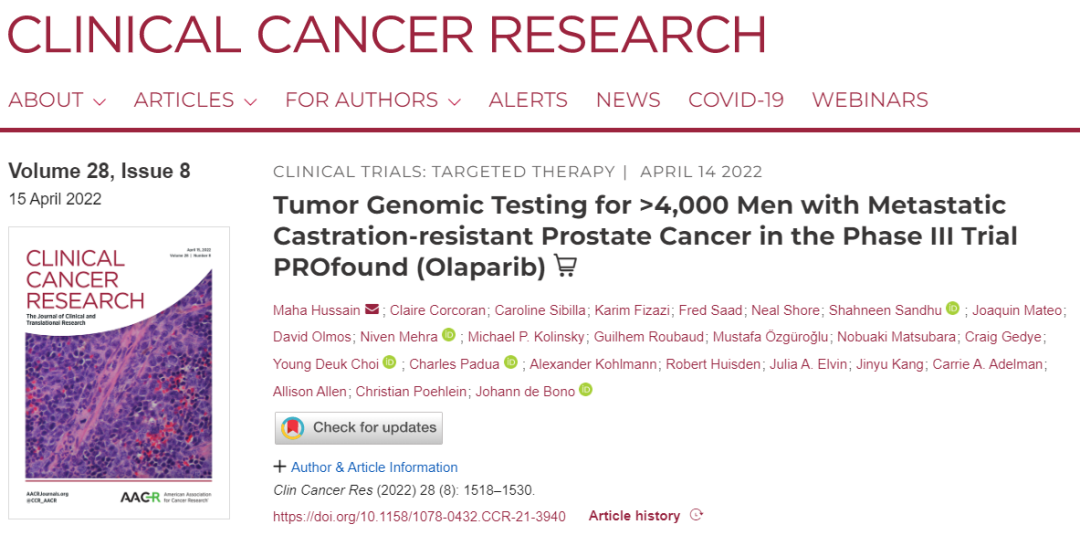Screen dimensions: 1080x535
Task: Click the journal cover thumbnail image
Action: coord(119,372)
